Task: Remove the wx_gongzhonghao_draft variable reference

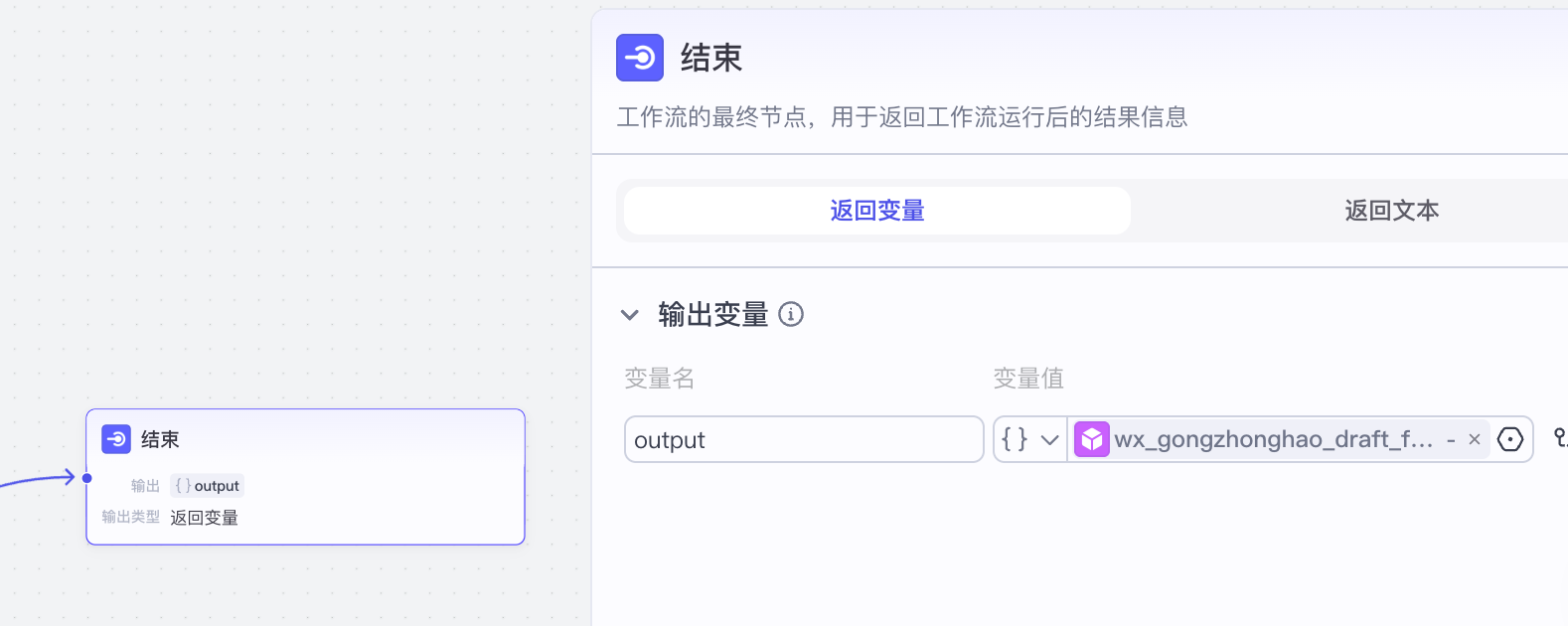Action: click(x=1474, y=438)
